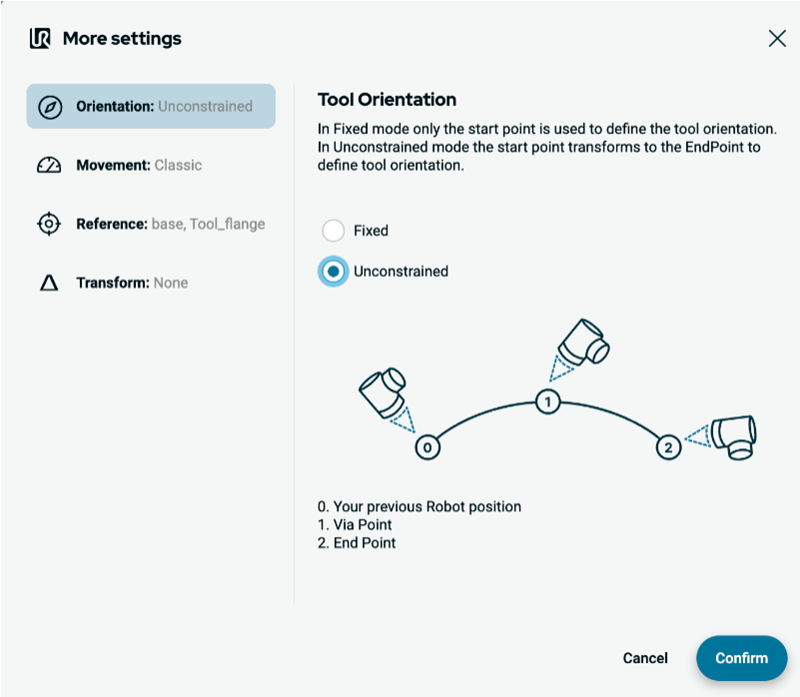Screen dimensions: 800x697
Task: Click the Fixed option label
Action: 371,231
